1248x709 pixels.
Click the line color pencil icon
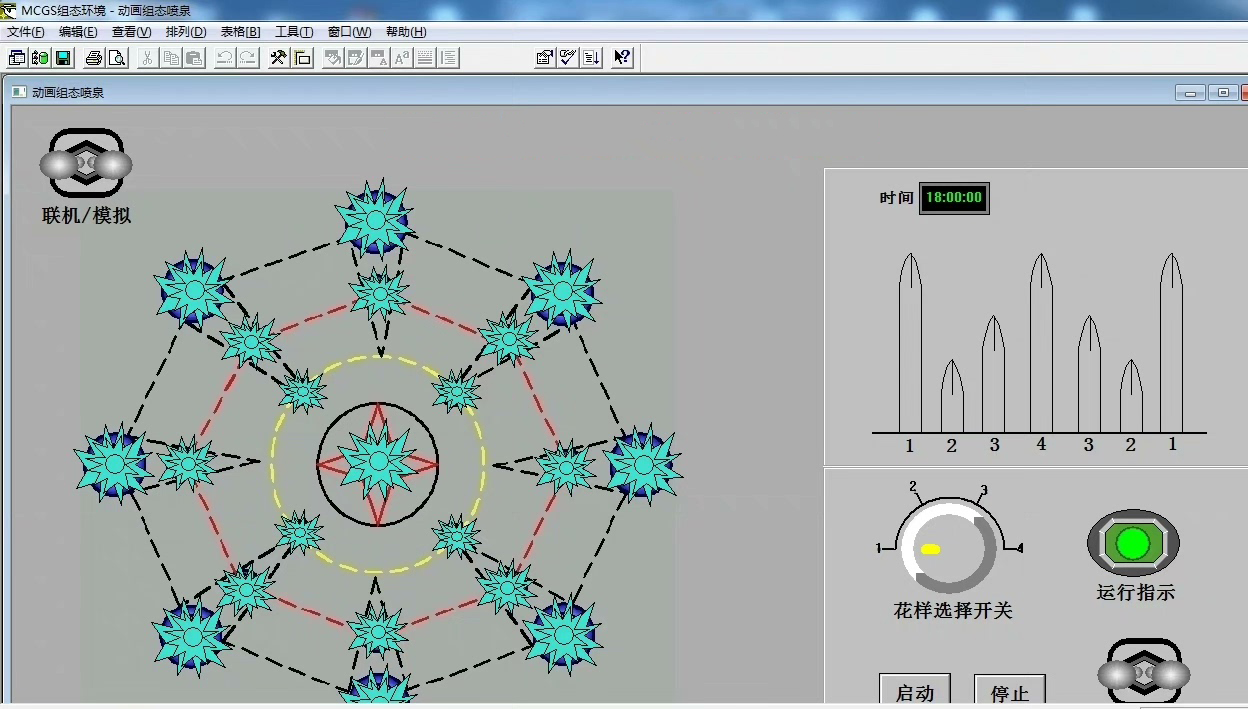click(356, 57)
